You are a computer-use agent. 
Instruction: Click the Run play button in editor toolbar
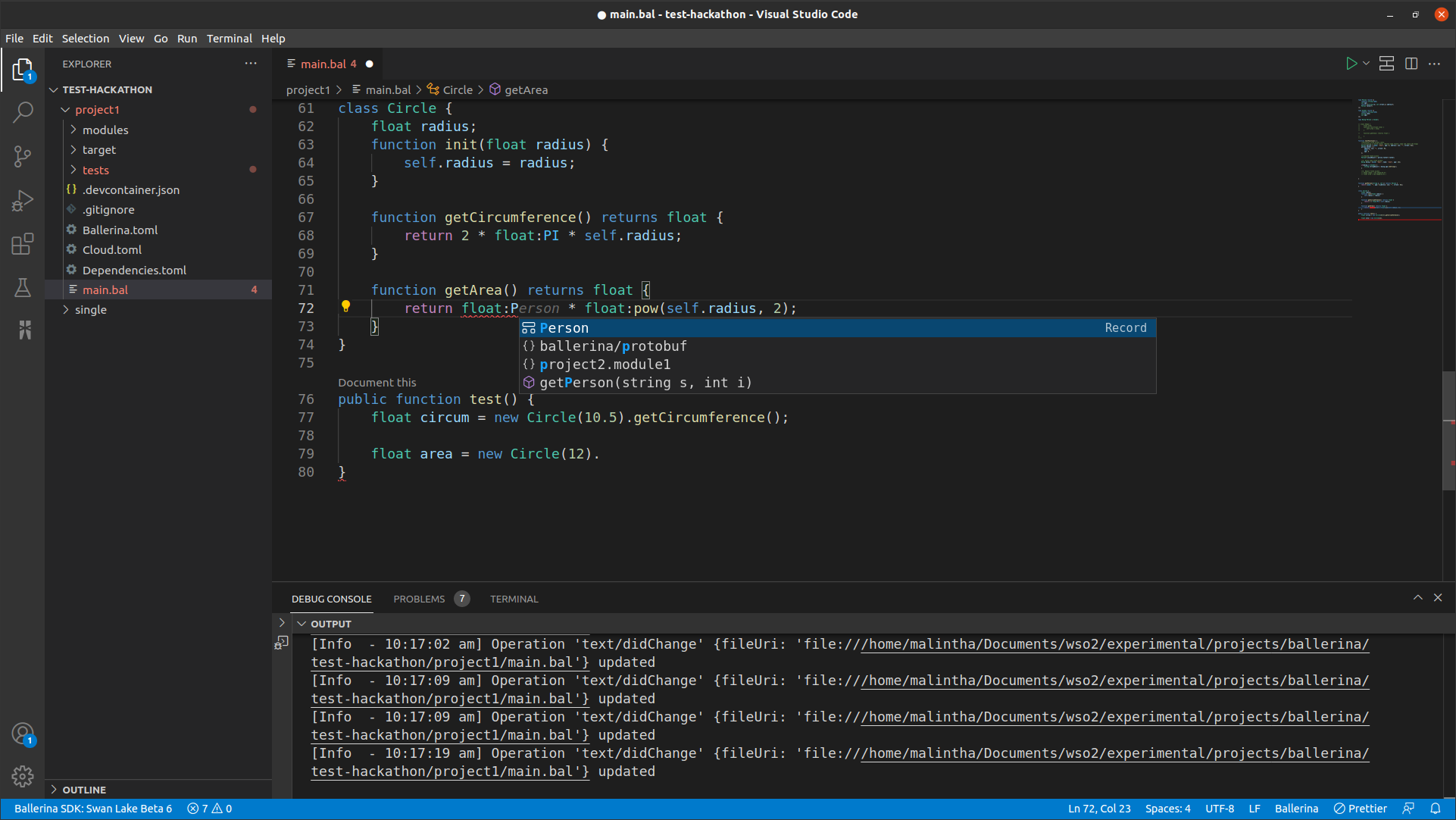coord(1351,64)
